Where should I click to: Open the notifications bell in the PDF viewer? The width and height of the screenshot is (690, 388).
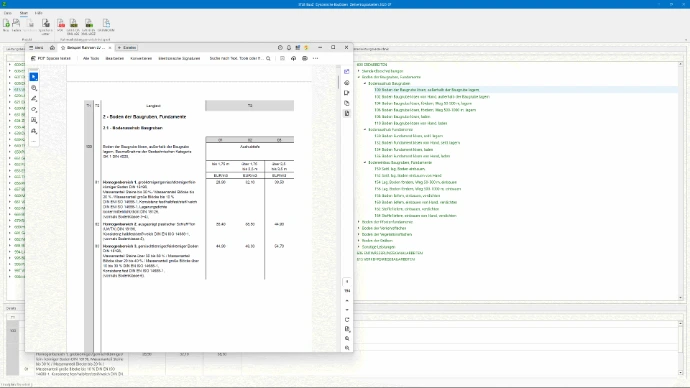click(289, 48)
